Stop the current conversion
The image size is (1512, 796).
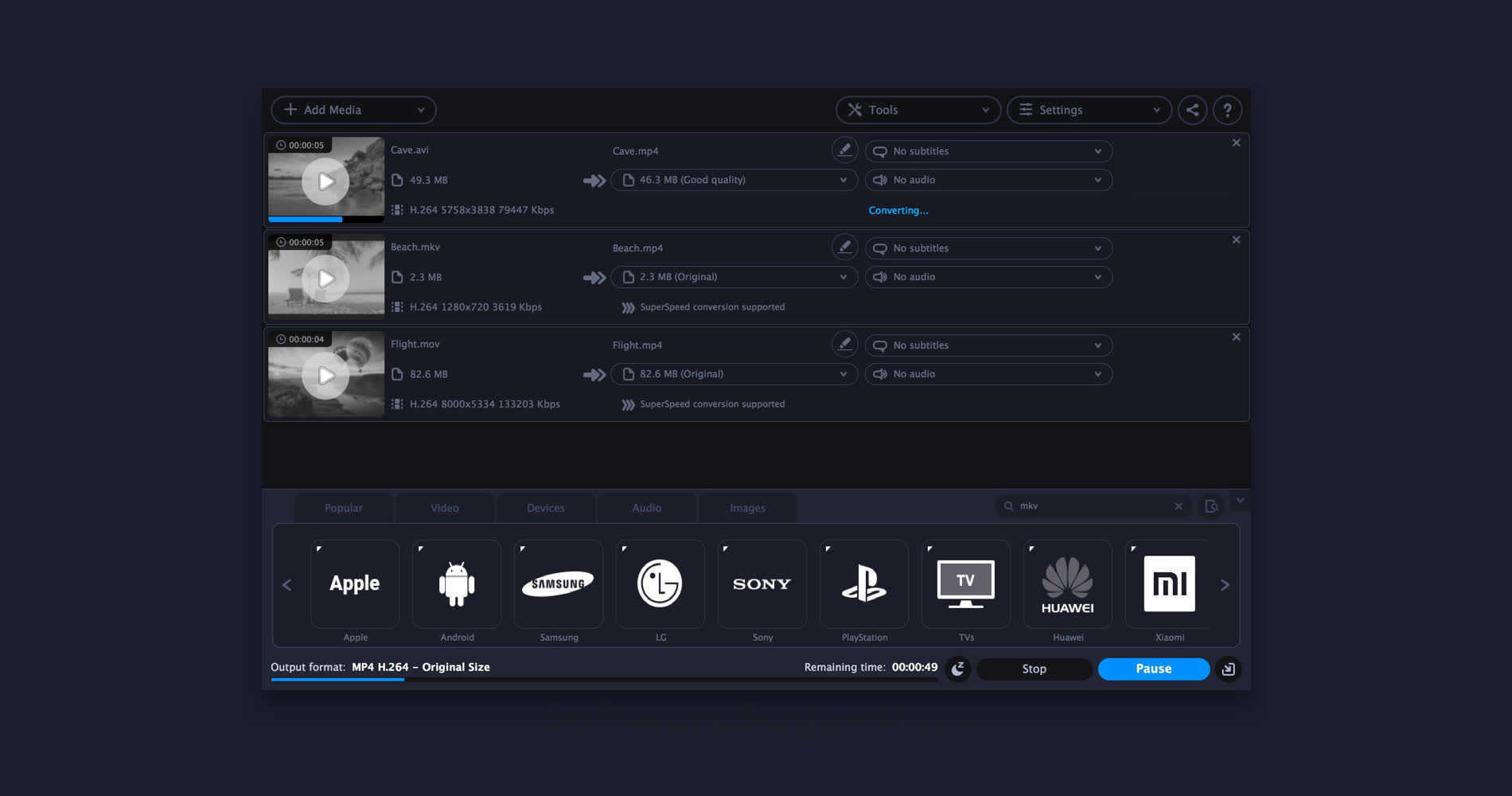tap(1034, 669)
